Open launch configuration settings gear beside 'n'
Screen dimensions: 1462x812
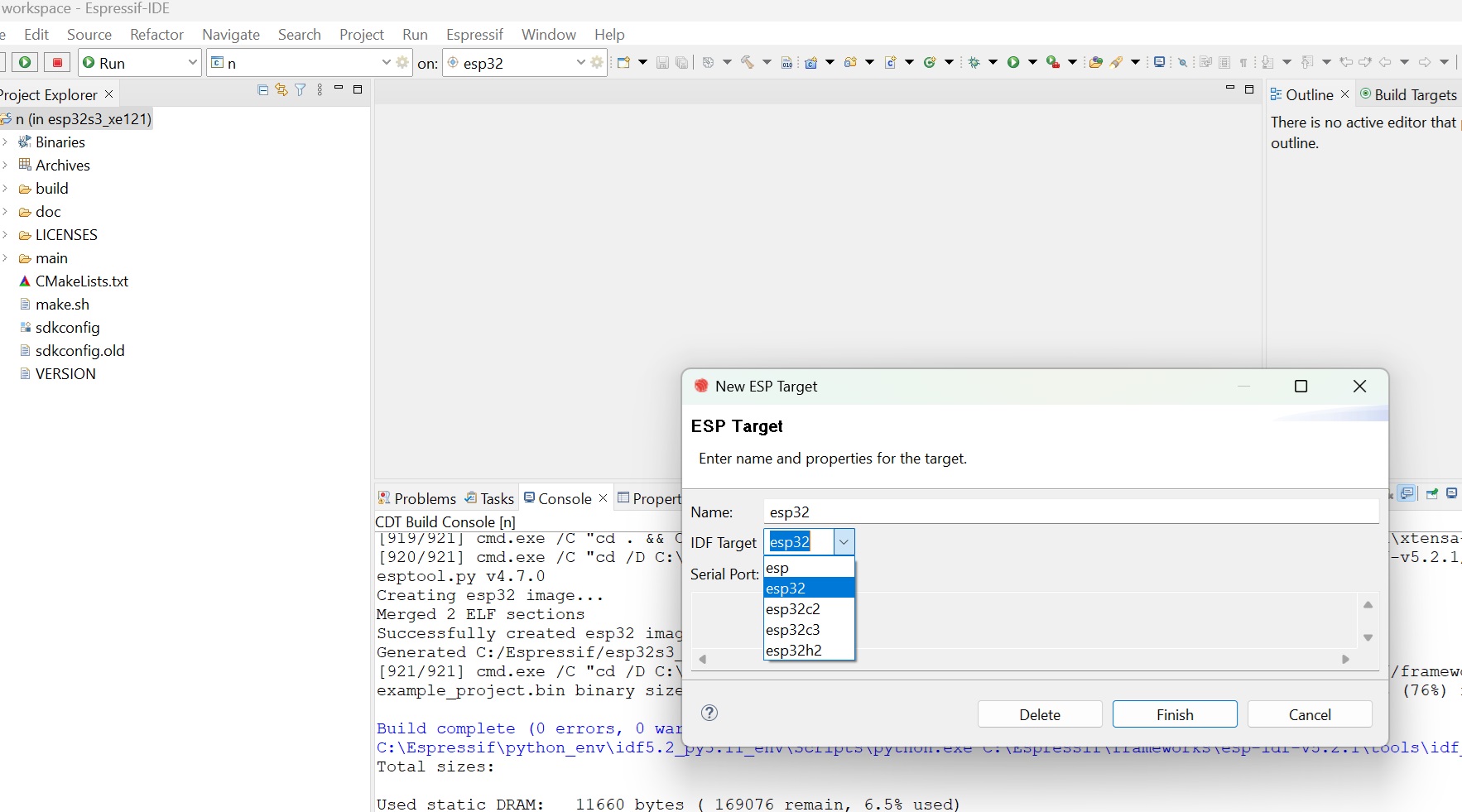pos(402,62)
